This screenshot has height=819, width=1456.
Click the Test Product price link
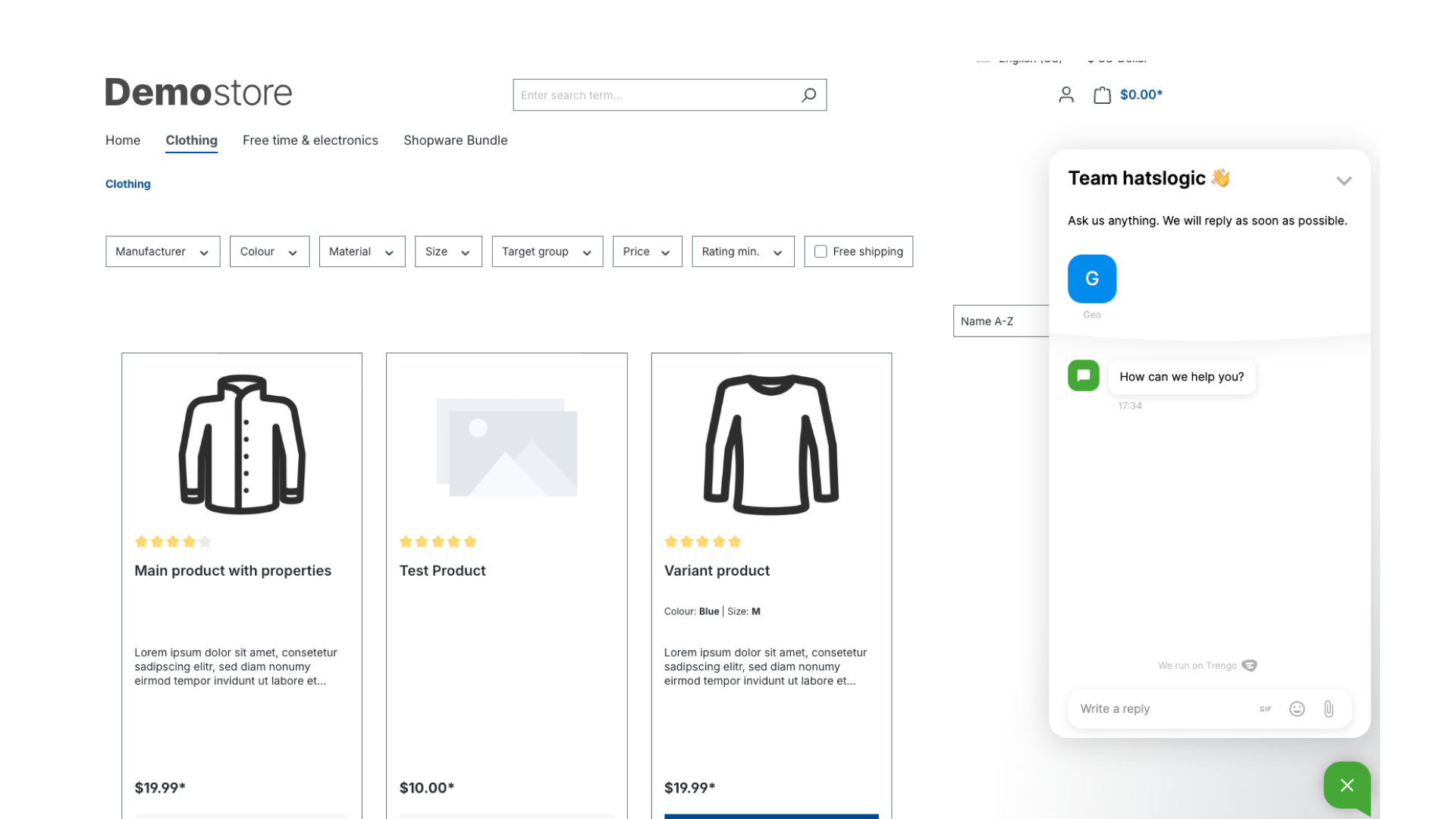[x=427, y=788]
